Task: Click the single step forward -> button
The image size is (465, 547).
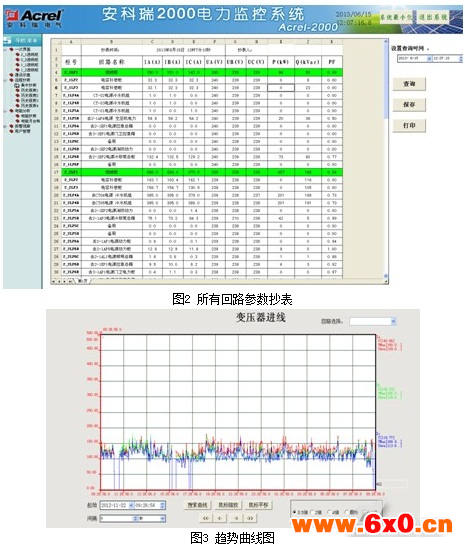Action: coord(236,518)
